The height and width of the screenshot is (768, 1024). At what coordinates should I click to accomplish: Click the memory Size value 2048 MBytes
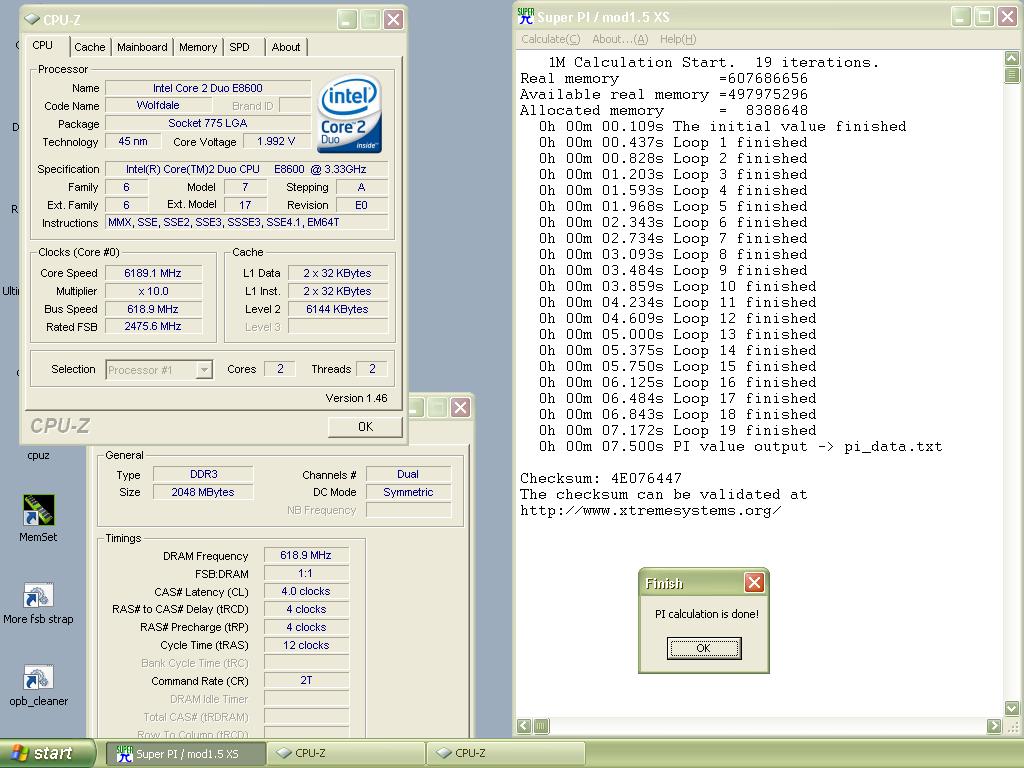(x=203, y=492)
